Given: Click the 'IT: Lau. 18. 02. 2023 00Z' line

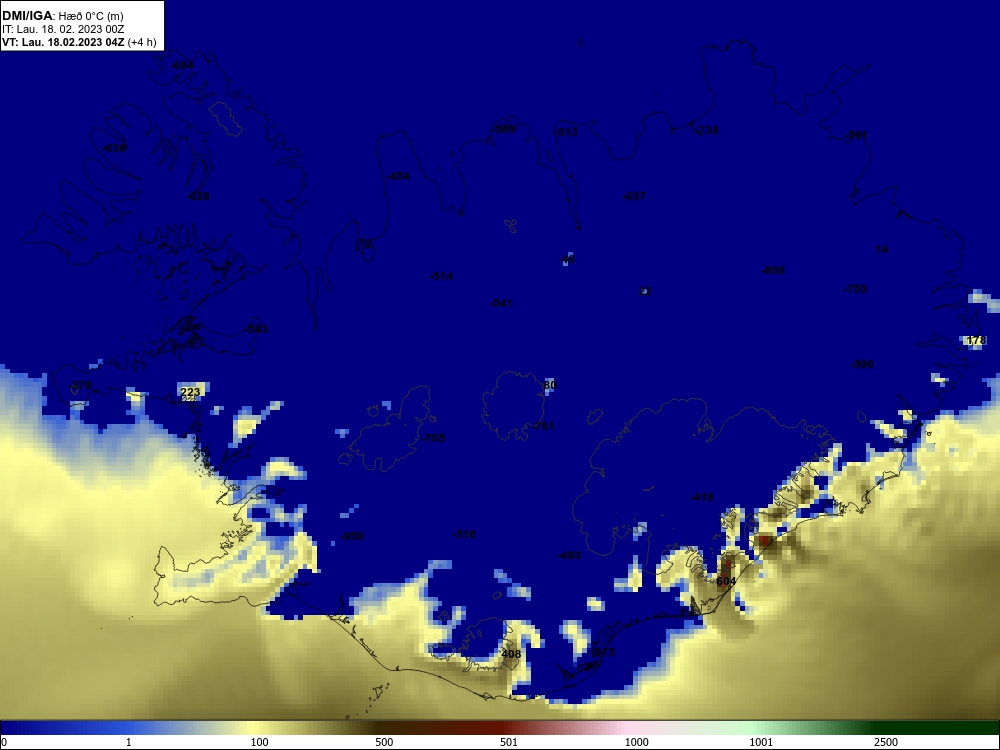Looking at the screenshot, I should (x=63, y=29).
